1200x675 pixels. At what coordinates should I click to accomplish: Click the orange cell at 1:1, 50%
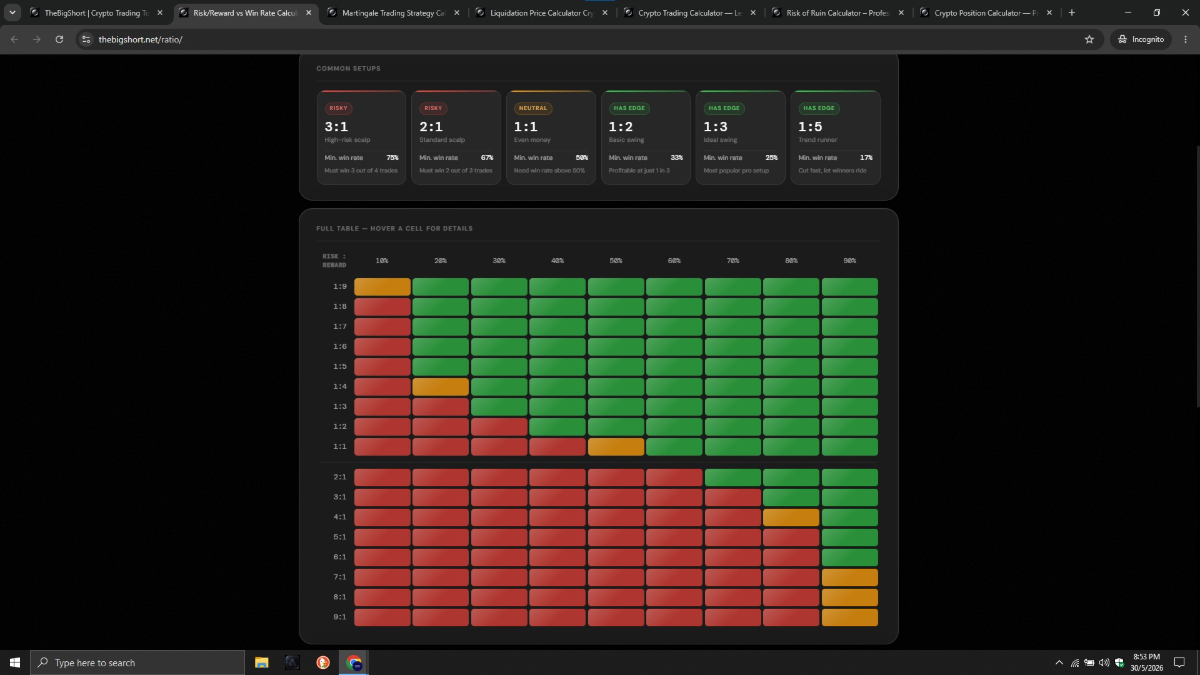coord(616,447)
